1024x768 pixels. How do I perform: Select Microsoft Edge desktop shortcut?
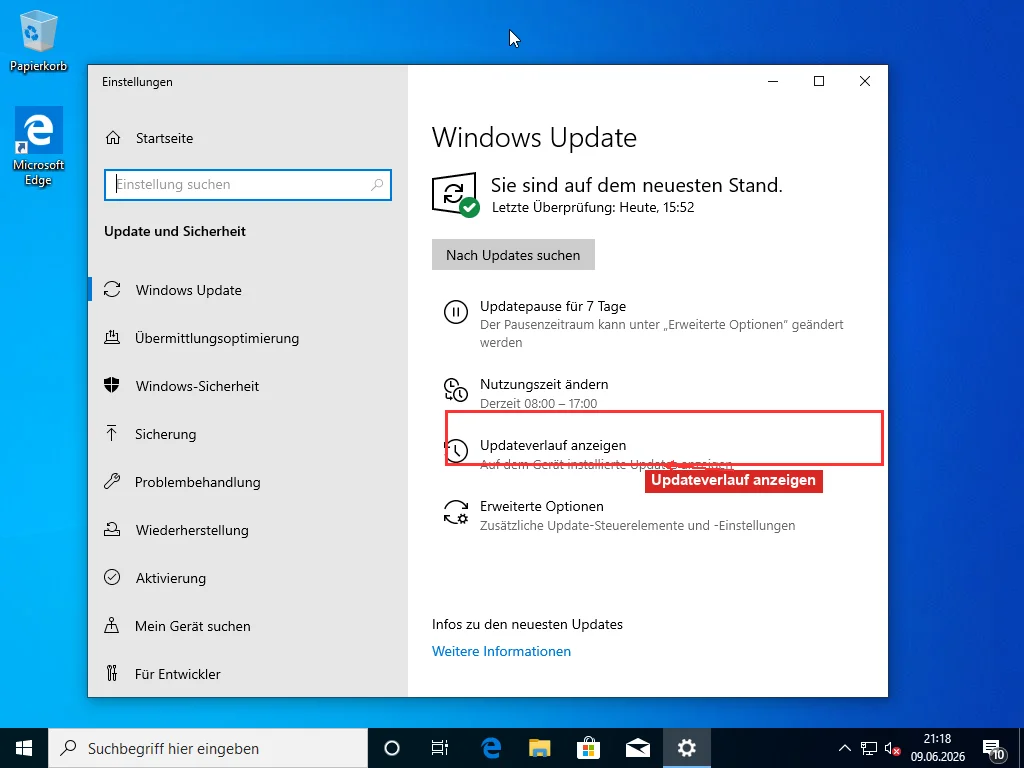[x=38, y=146]
